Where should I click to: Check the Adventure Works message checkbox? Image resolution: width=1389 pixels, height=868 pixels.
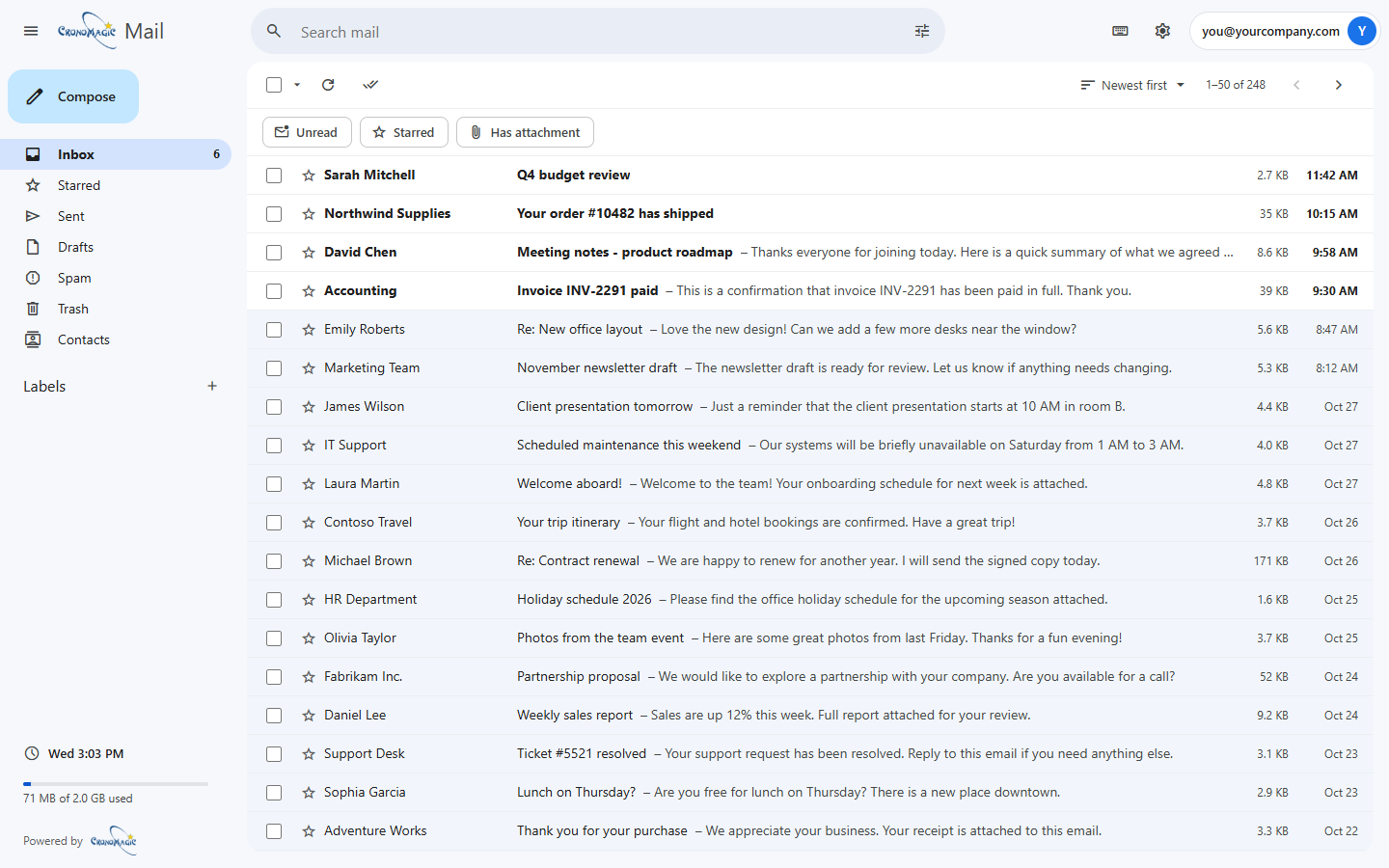click(274, 831)
